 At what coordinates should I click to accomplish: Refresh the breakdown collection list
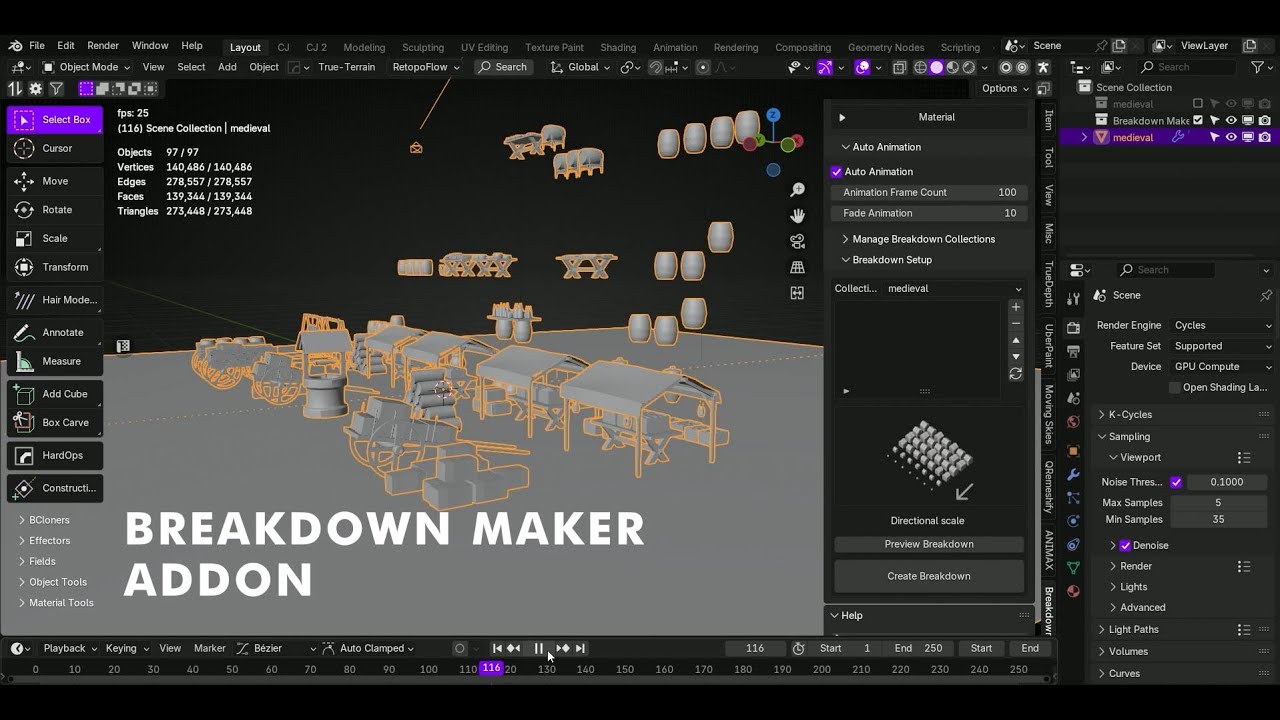point(1015,374)
